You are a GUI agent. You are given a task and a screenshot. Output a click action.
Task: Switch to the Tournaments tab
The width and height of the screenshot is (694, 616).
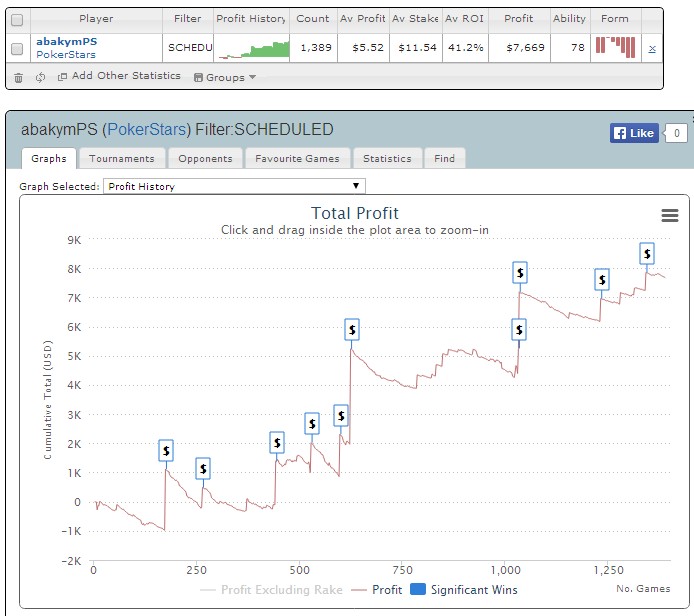[122, 158]
